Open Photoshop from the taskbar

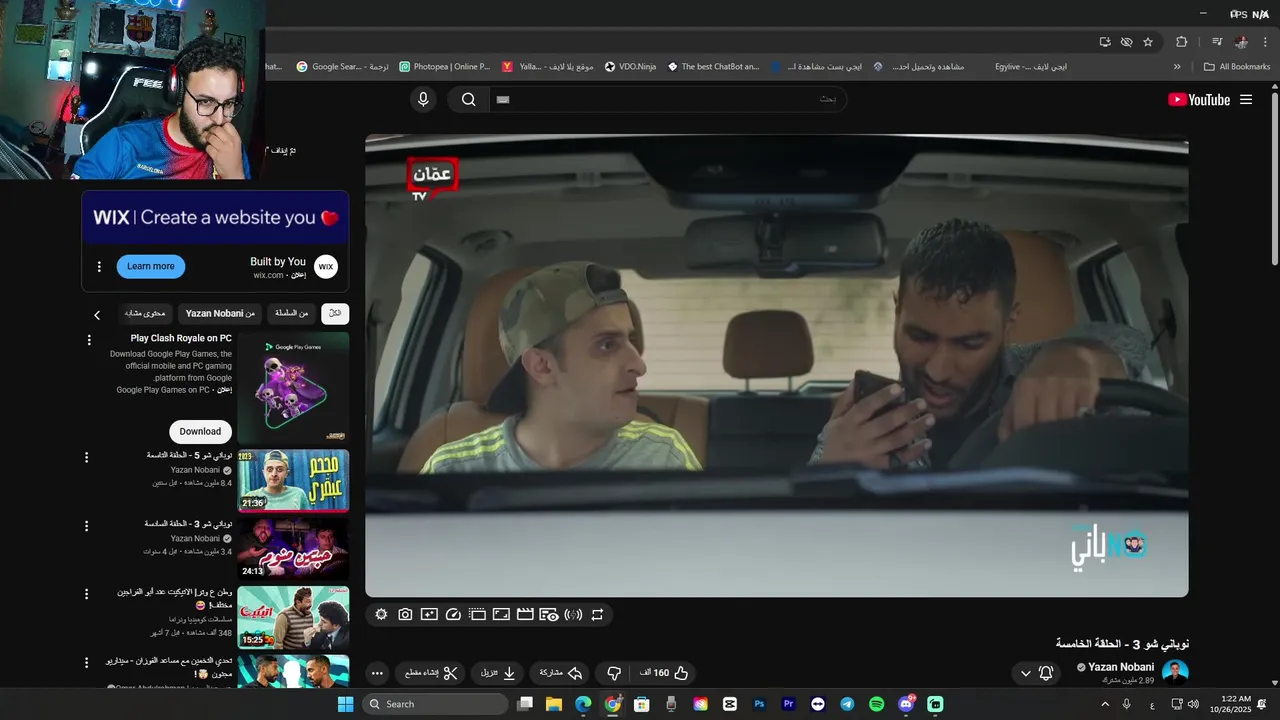[x=760, y=704]
